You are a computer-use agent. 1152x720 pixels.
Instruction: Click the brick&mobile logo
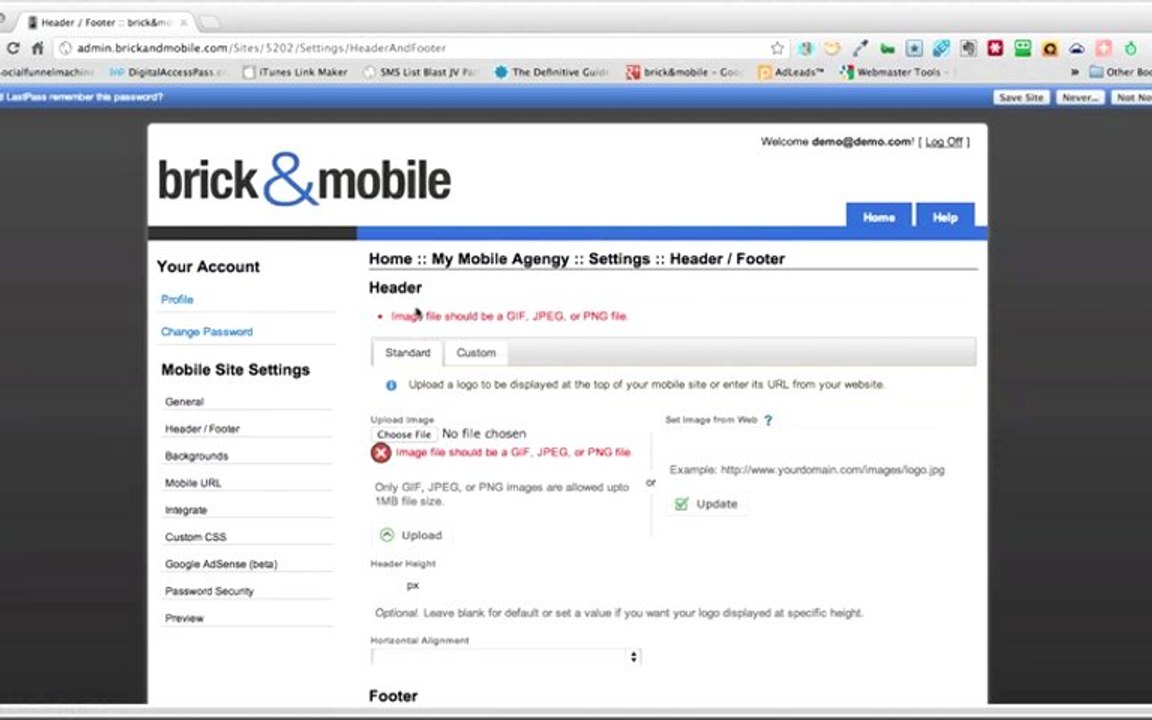pos(304,179)
